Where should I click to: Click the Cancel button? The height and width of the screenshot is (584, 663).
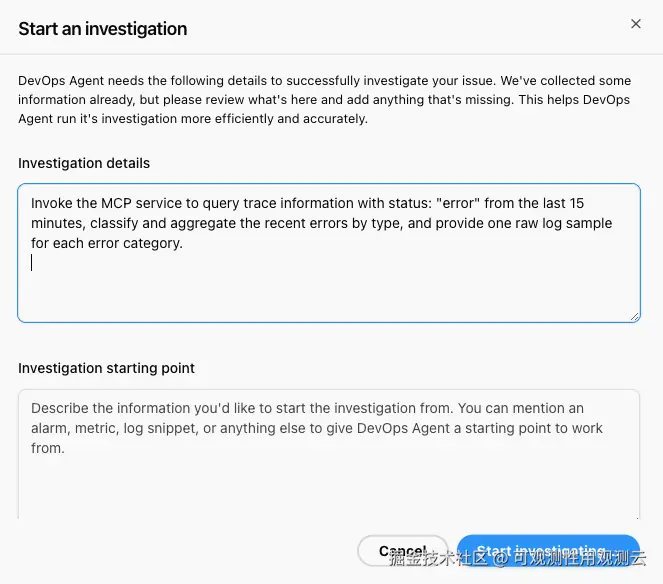[402, 551]
